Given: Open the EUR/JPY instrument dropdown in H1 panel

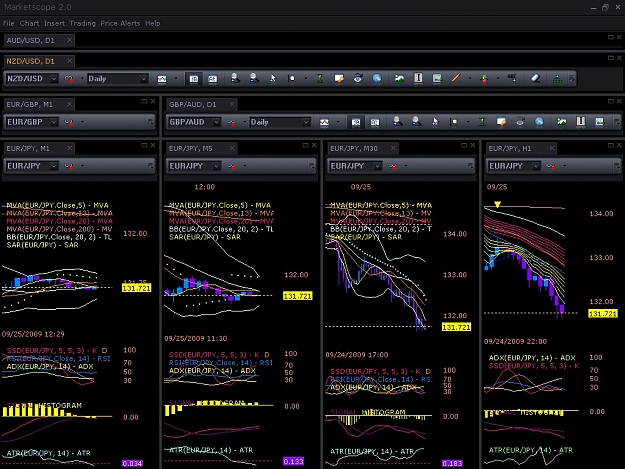Looking at the screenshot, I should click(536, 166).
